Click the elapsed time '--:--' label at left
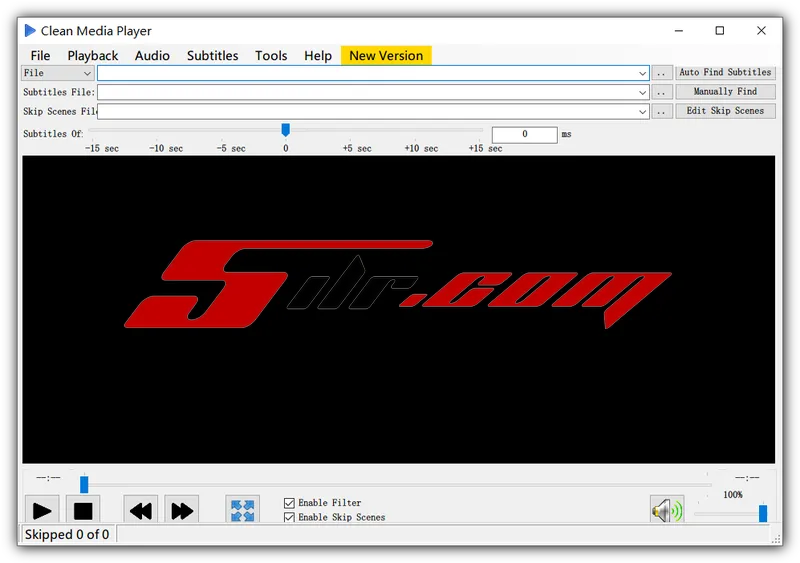The width and height of the screenshot is (800, 563). (x=48, y=478)
